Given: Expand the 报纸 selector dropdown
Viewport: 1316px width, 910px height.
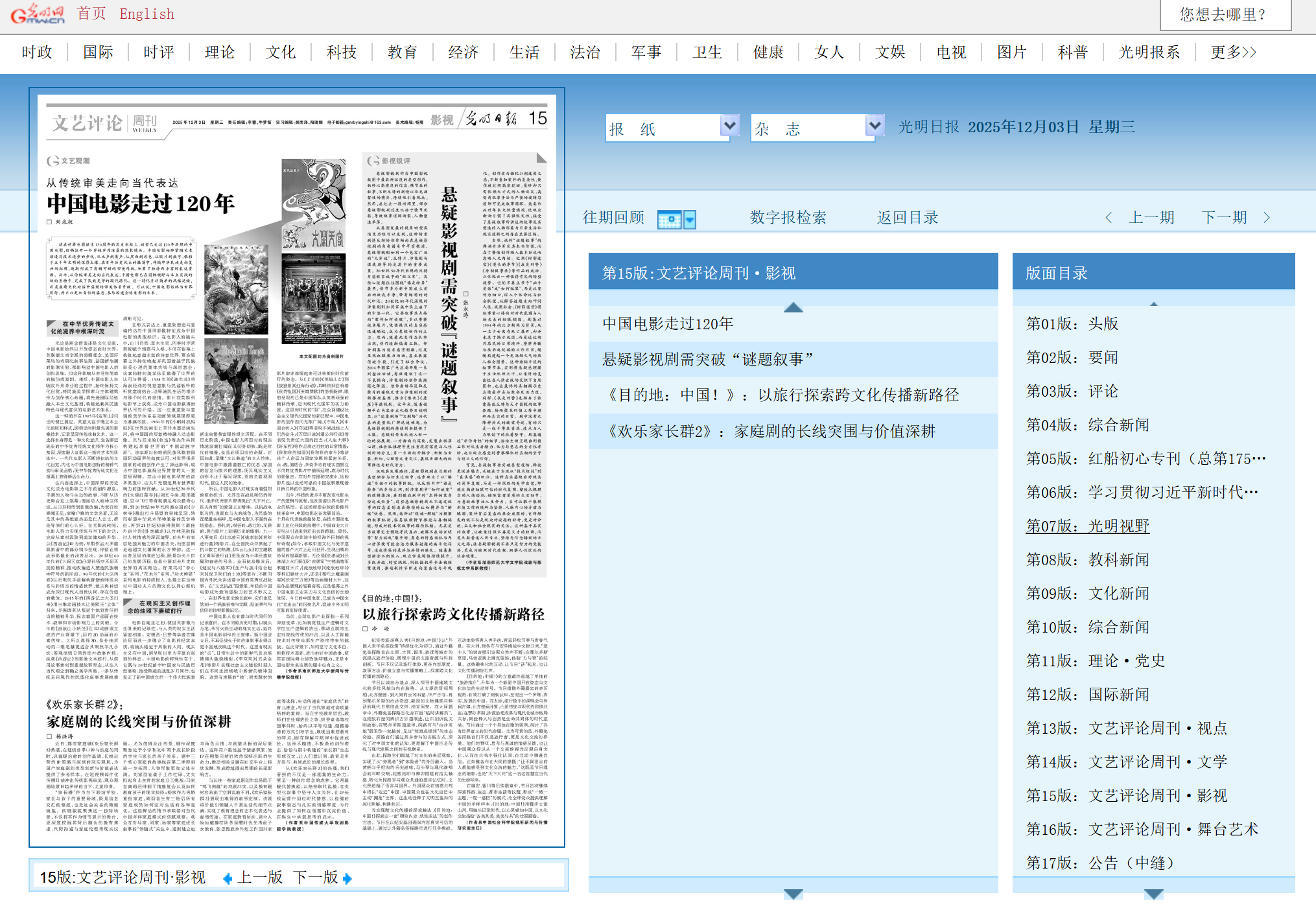Looking at the screenshot, I should click(731, 126).
